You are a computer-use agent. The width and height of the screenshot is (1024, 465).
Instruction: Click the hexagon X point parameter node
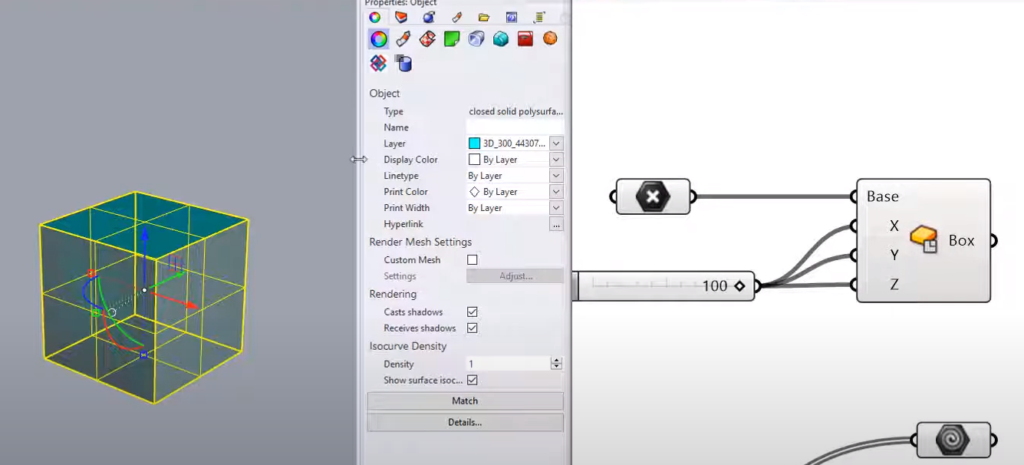click(x=653, y=197)
